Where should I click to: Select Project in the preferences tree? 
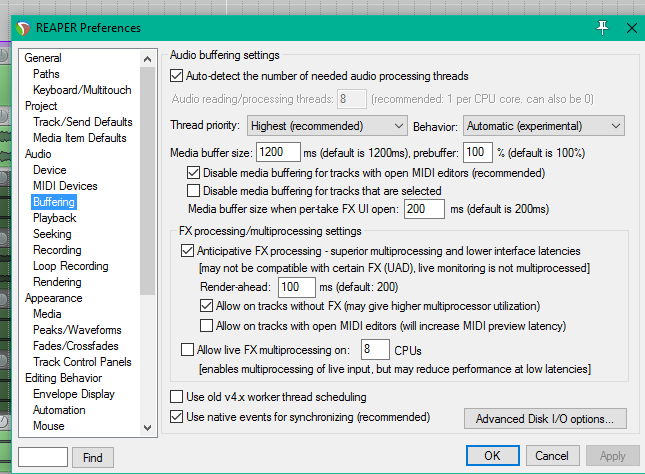[x=41, y=106]
